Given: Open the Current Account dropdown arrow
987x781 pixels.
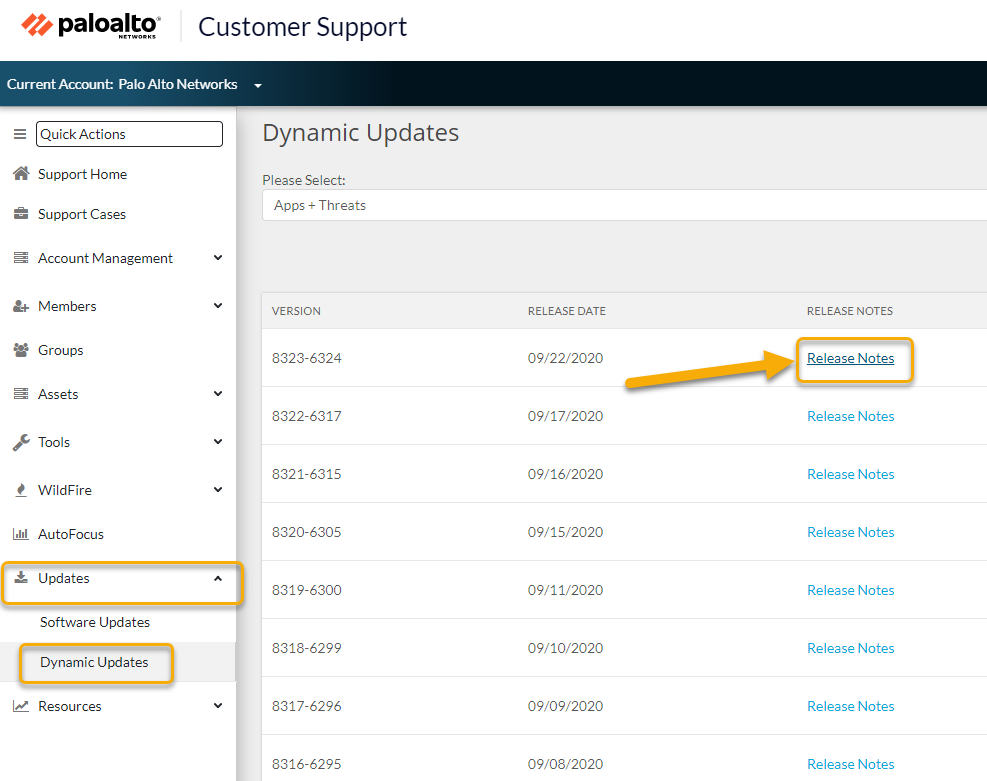Looking at the screenshot, I should [x=258, y=86].
